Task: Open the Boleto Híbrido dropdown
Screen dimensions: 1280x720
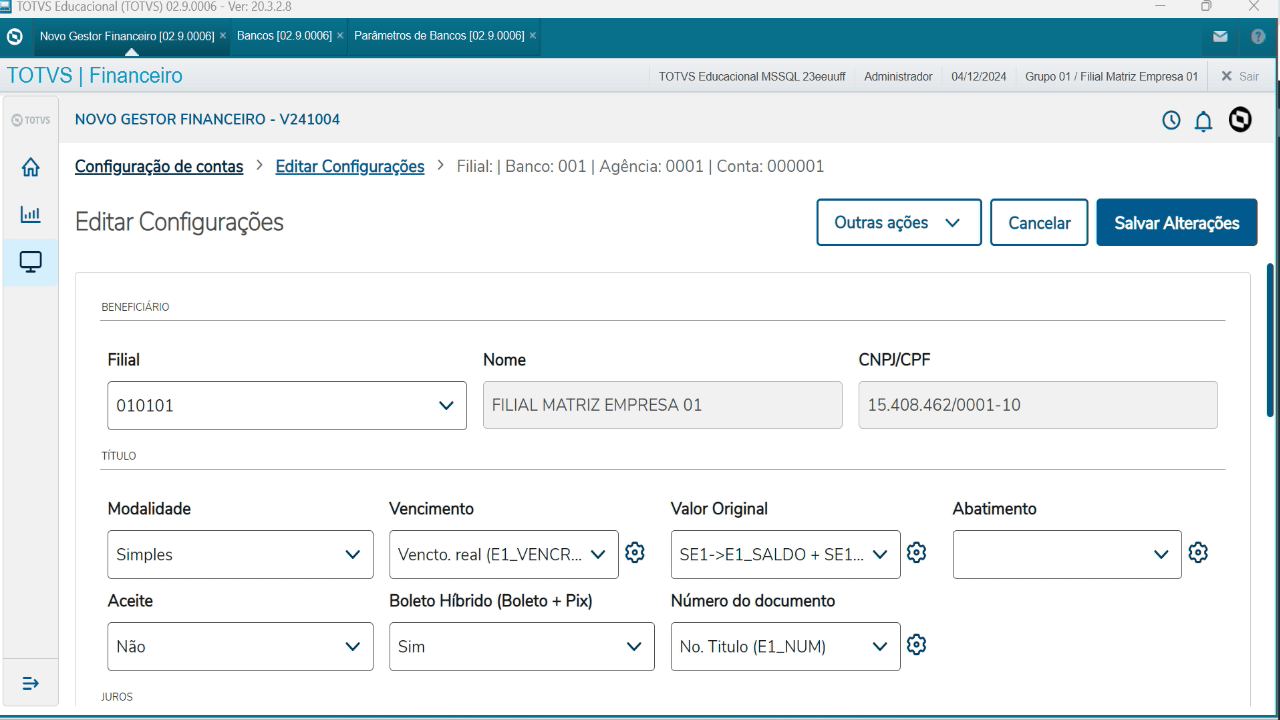Action: pos(522,646)
